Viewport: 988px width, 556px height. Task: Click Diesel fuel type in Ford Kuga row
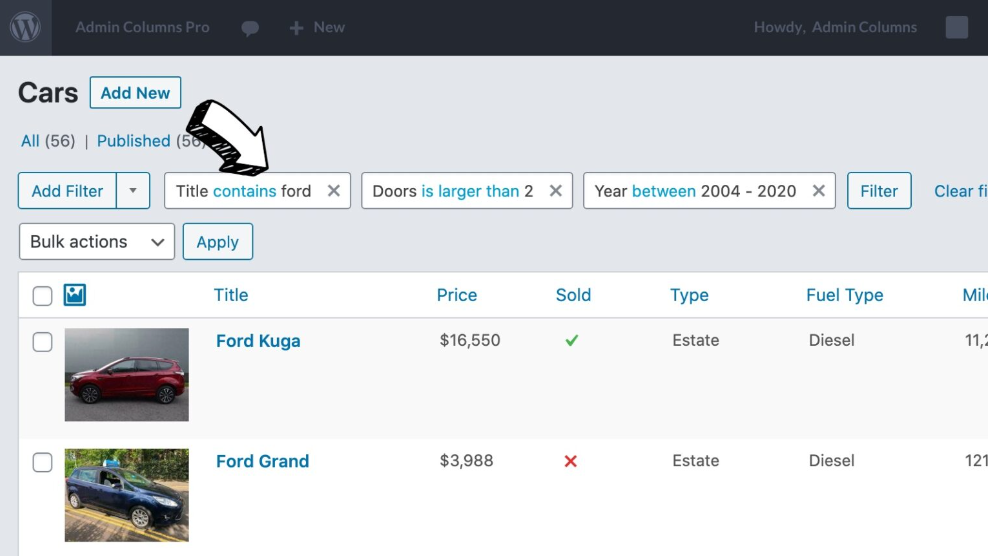[x=832, y=340]
